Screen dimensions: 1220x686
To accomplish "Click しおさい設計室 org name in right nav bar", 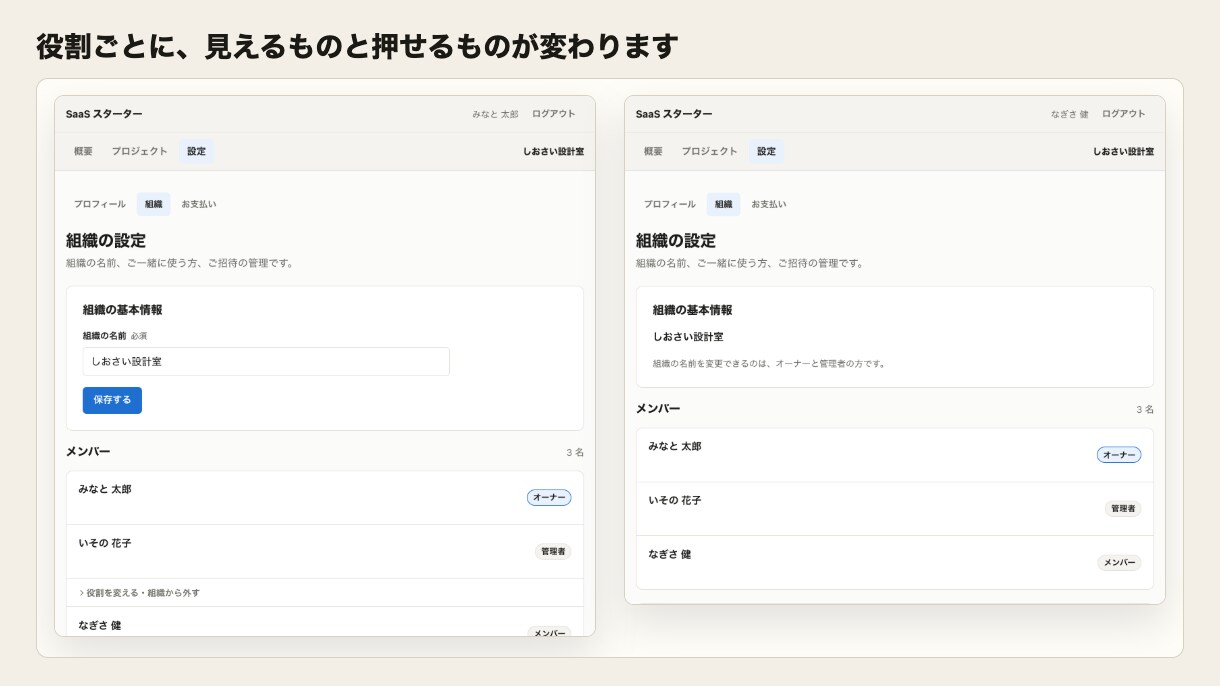I will (x=1123, y=152).
